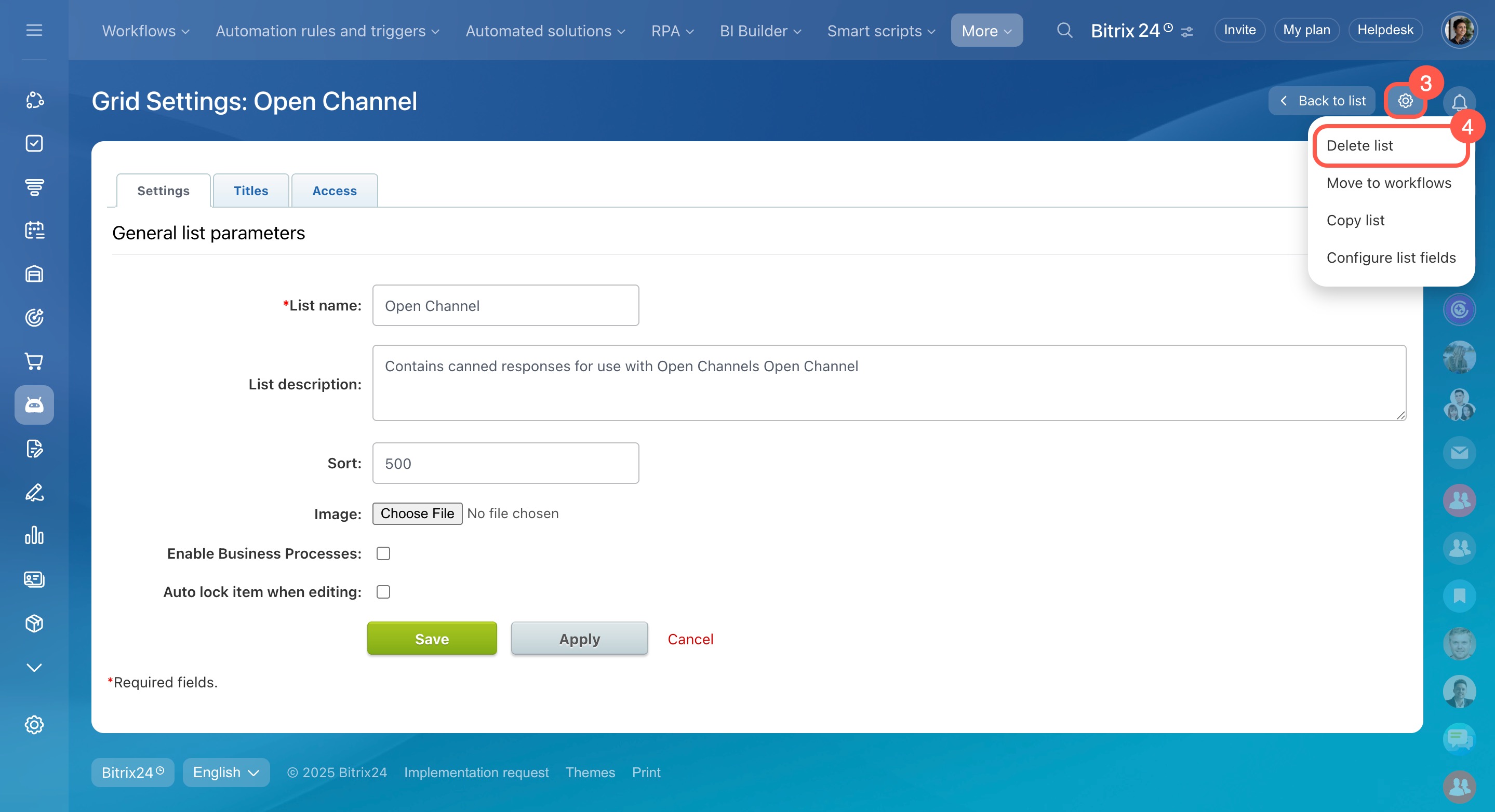
Task: Open the settings gear in left sidebar
Action: pyautogui.click(x=34, y=724)
